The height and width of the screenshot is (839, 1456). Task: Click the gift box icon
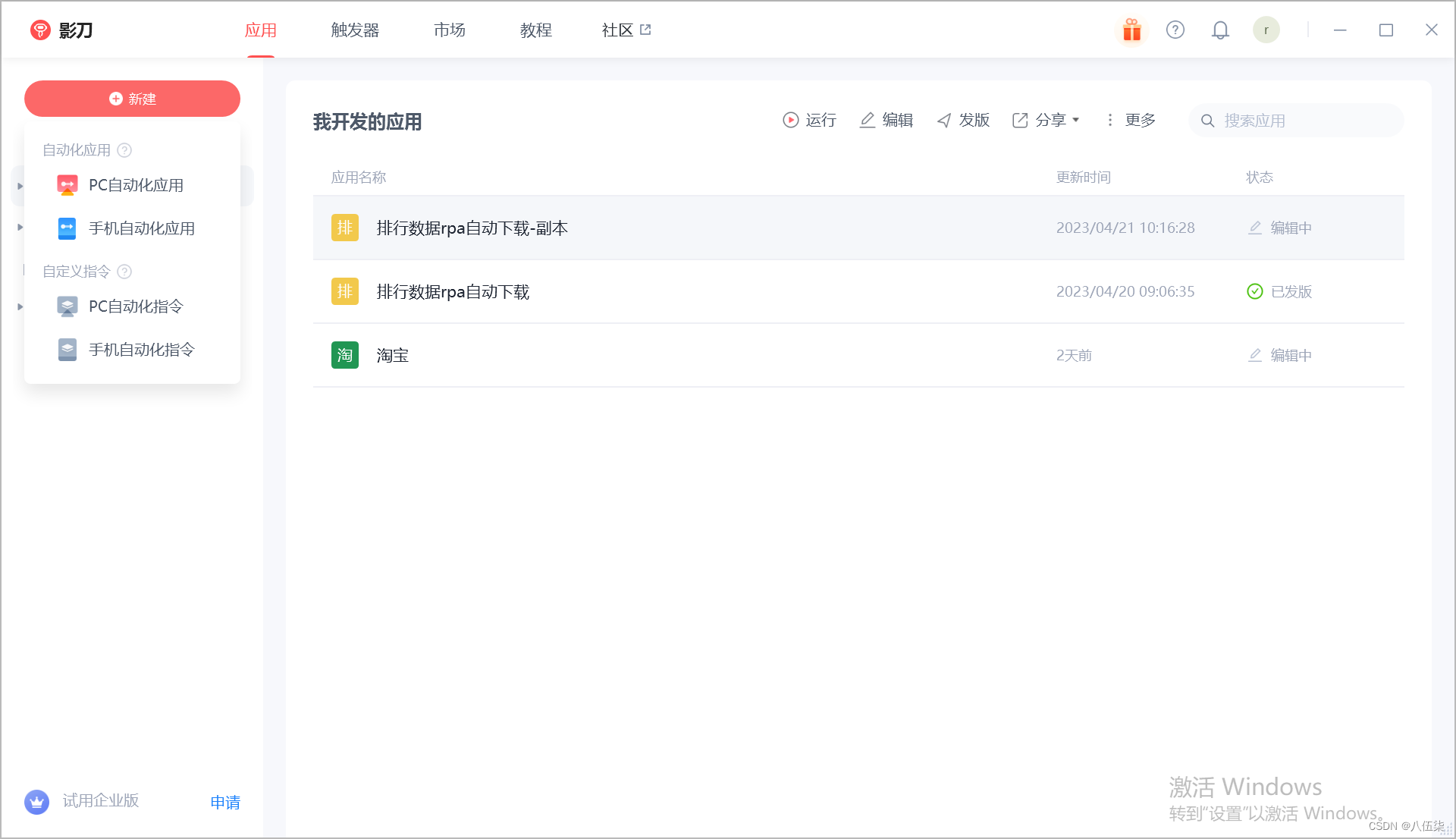(x=1131, y=30)
